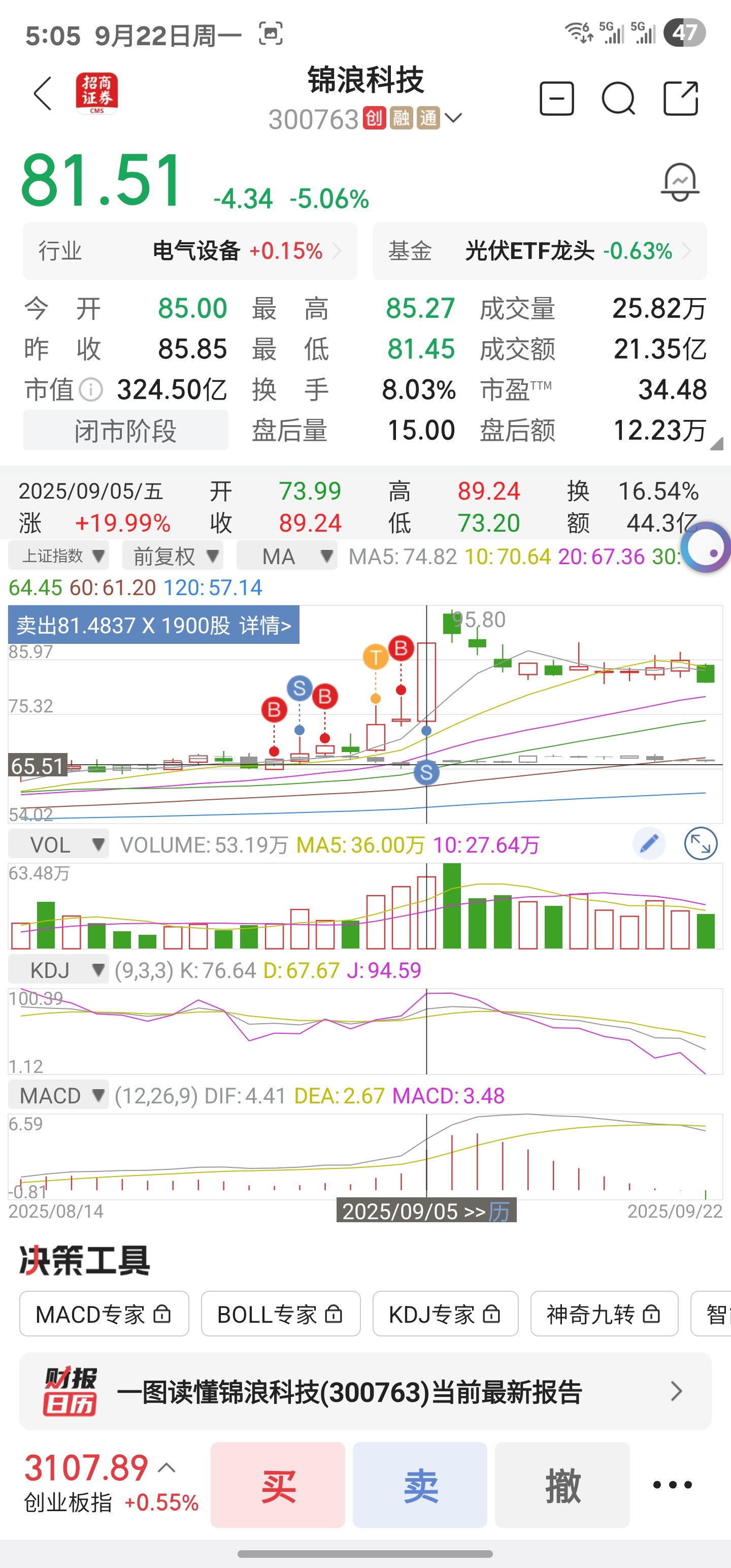This screenshot has height=1568, width=731.
Task: Tap lock icon on 神奇九转
Action: 651,1314
